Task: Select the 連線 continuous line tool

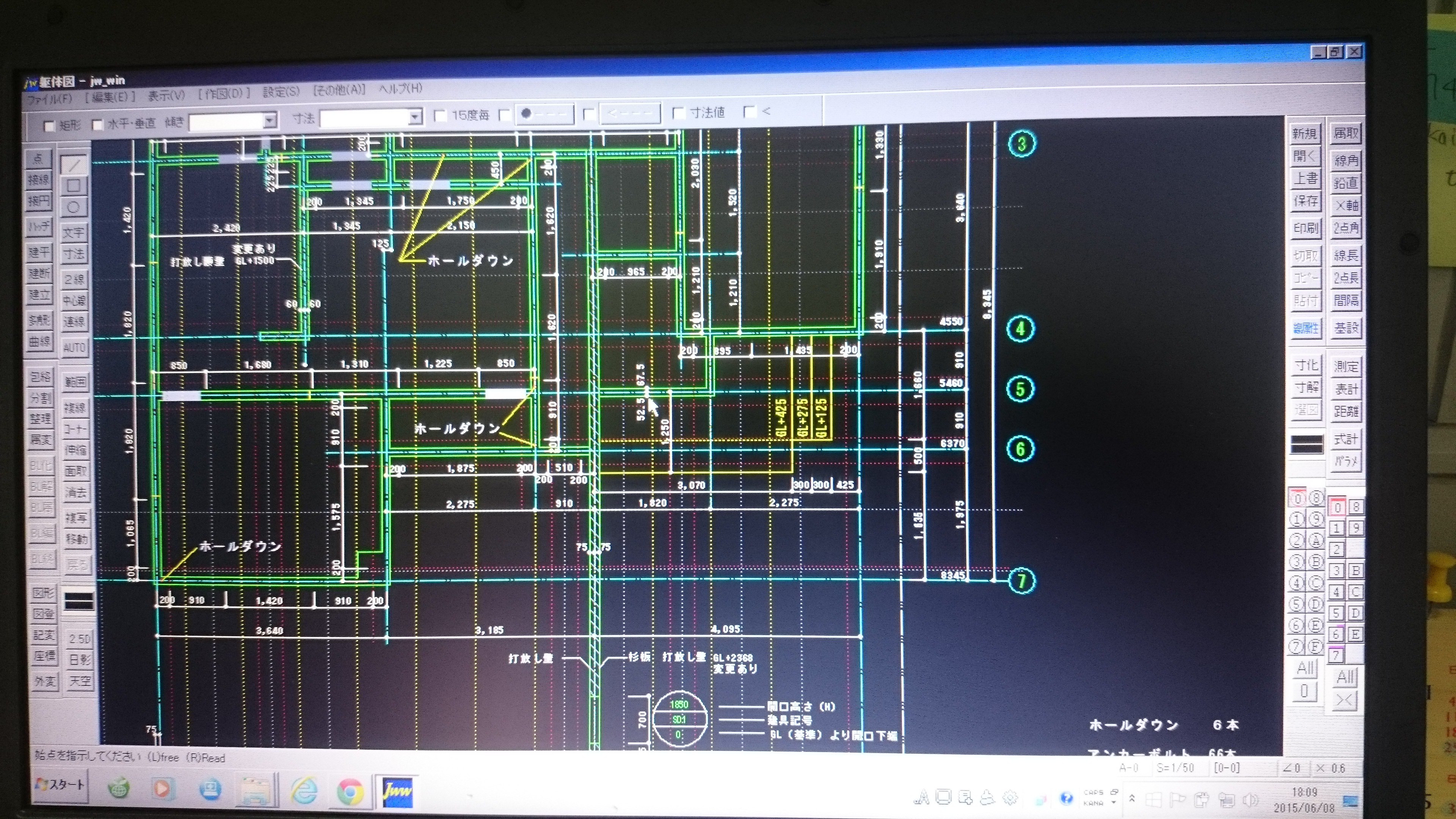Action: pos(74,322)
